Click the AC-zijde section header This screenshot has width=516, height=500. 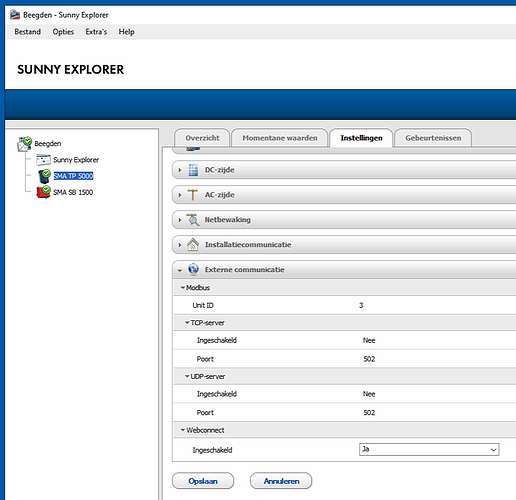click(344, 195)
